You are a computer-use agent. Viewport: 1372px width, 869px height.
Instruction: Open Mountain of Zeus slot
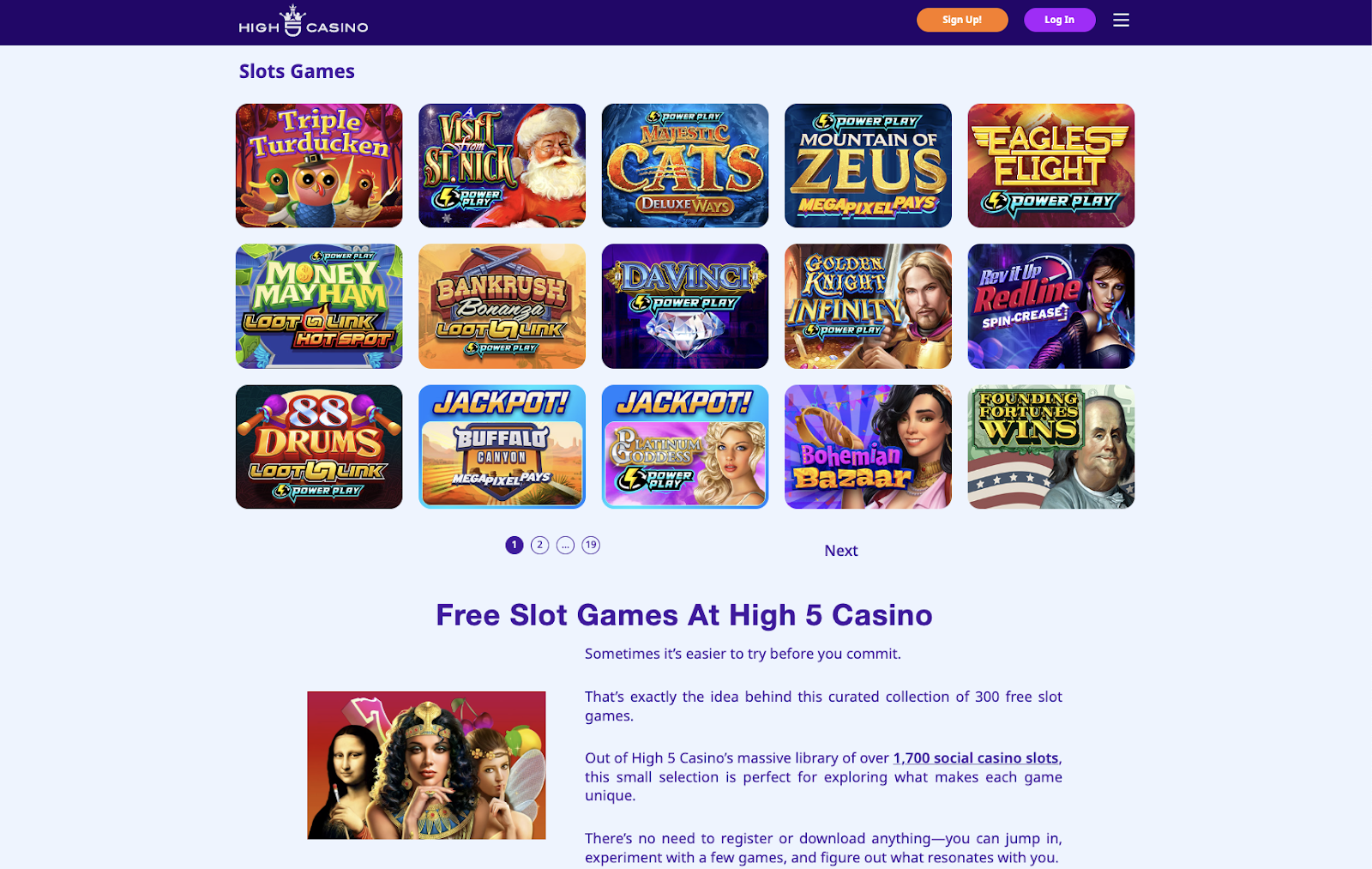[868, 166]
